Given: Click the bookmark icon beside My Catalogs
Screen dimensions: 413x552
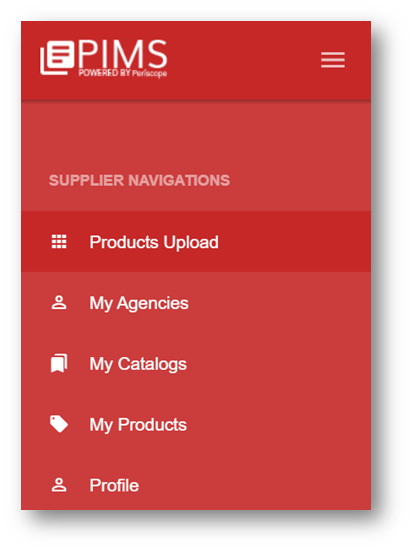Looking at the screenshot, I should (x=59, y=363).
